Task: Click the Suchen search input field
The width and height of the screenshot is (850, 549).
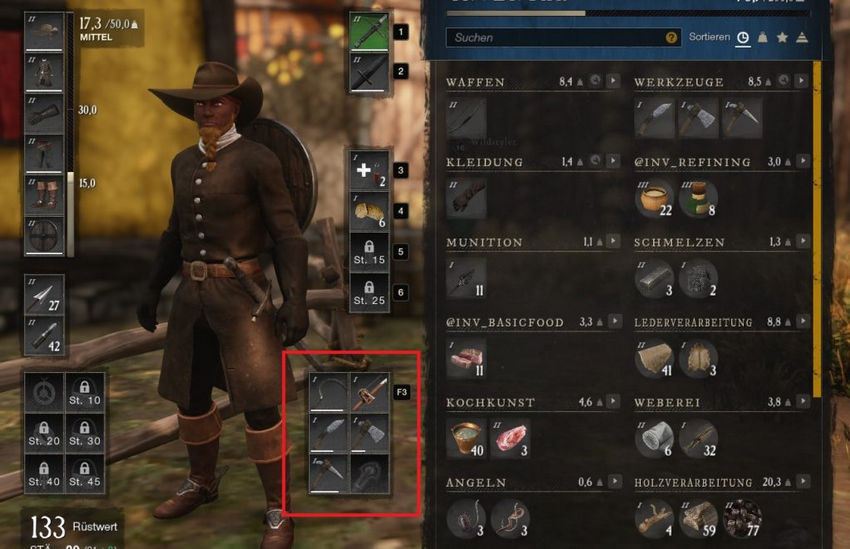Action: tap(563, 37)
